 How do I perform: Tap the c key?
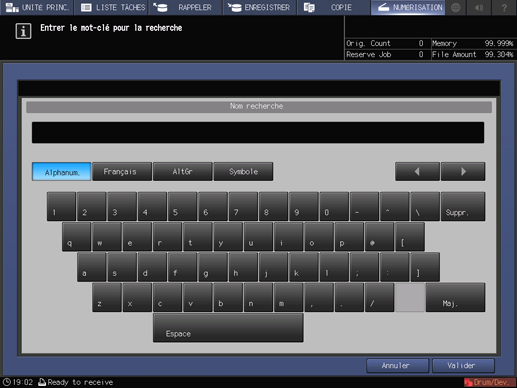click(167, 297)
